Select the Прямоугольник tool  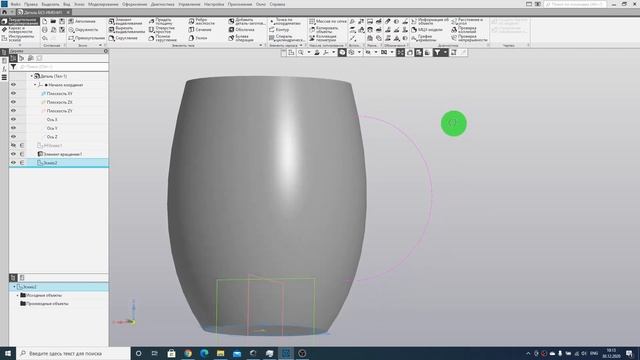[x=87, y=38]
